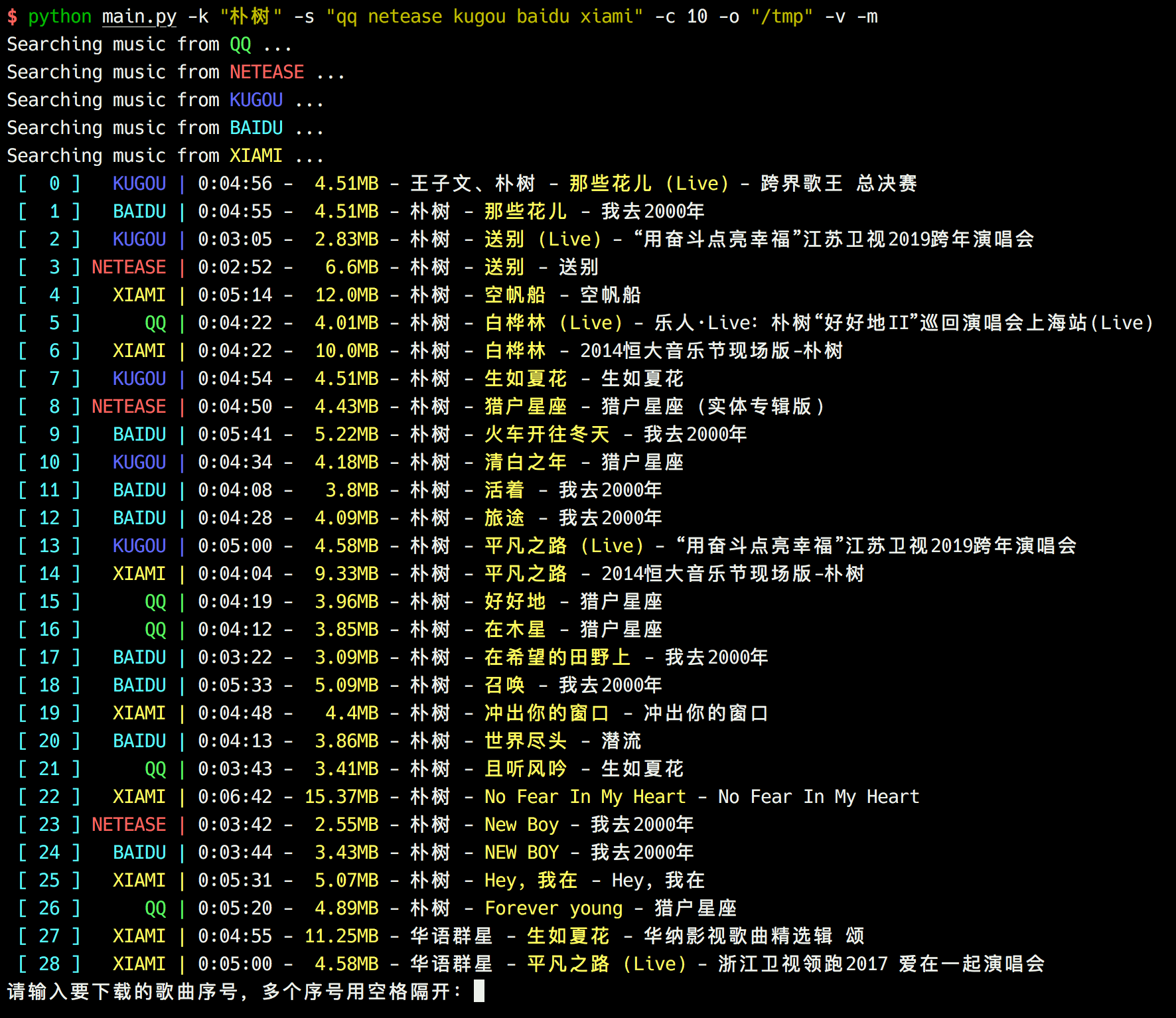Click 'Hey, 我在' yellow title in row 25

(531, 880)
